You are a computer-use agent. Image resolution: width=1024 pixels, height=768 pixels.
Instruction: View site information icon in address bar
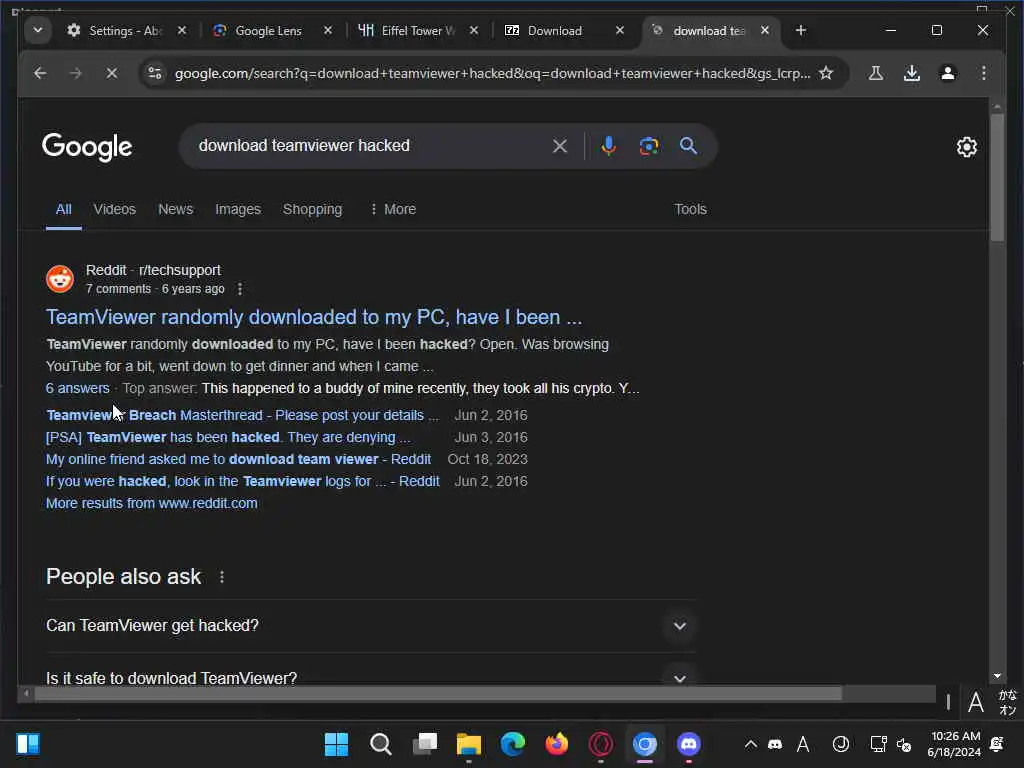(x=155, y=73)
